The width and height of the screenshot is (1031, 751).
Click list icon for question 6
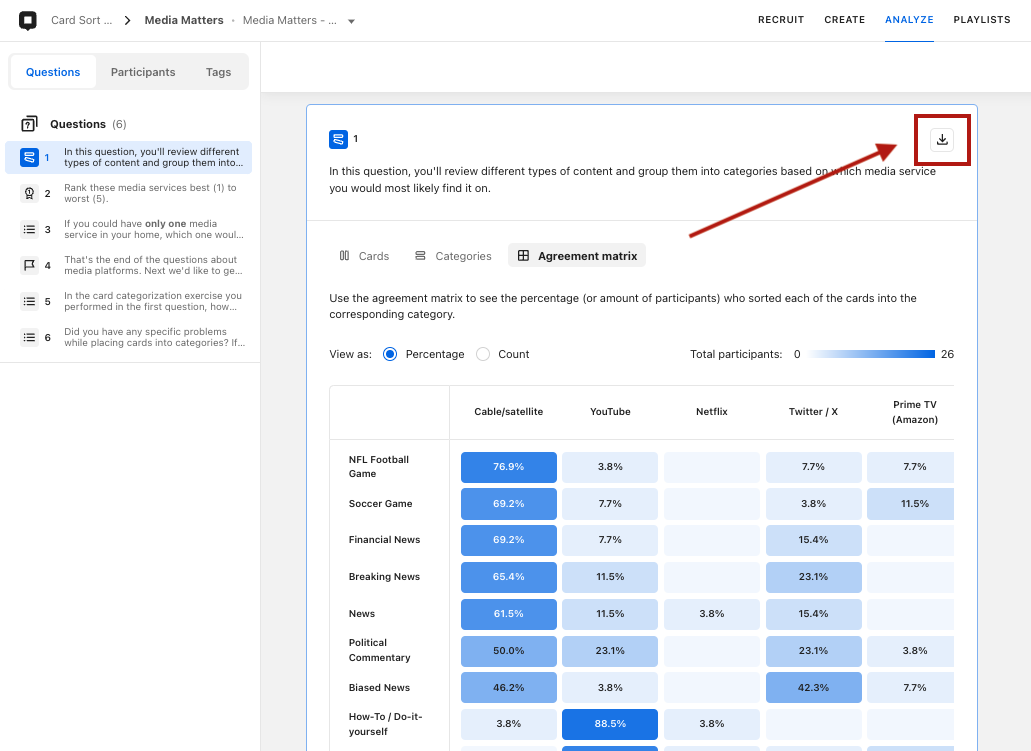[29, 337]
